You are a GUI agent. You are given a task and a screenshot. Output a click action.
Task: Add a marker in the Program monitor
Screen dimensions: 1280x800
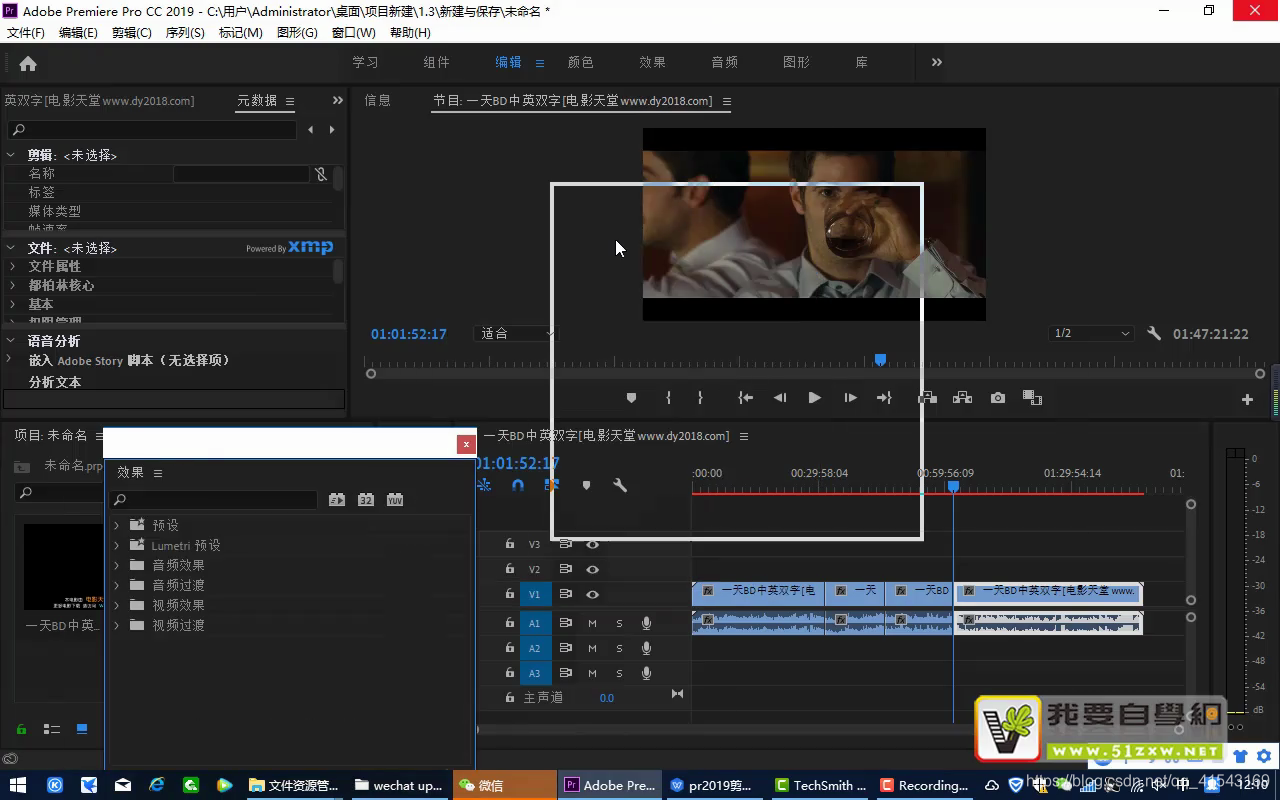[x=631, y=398]
